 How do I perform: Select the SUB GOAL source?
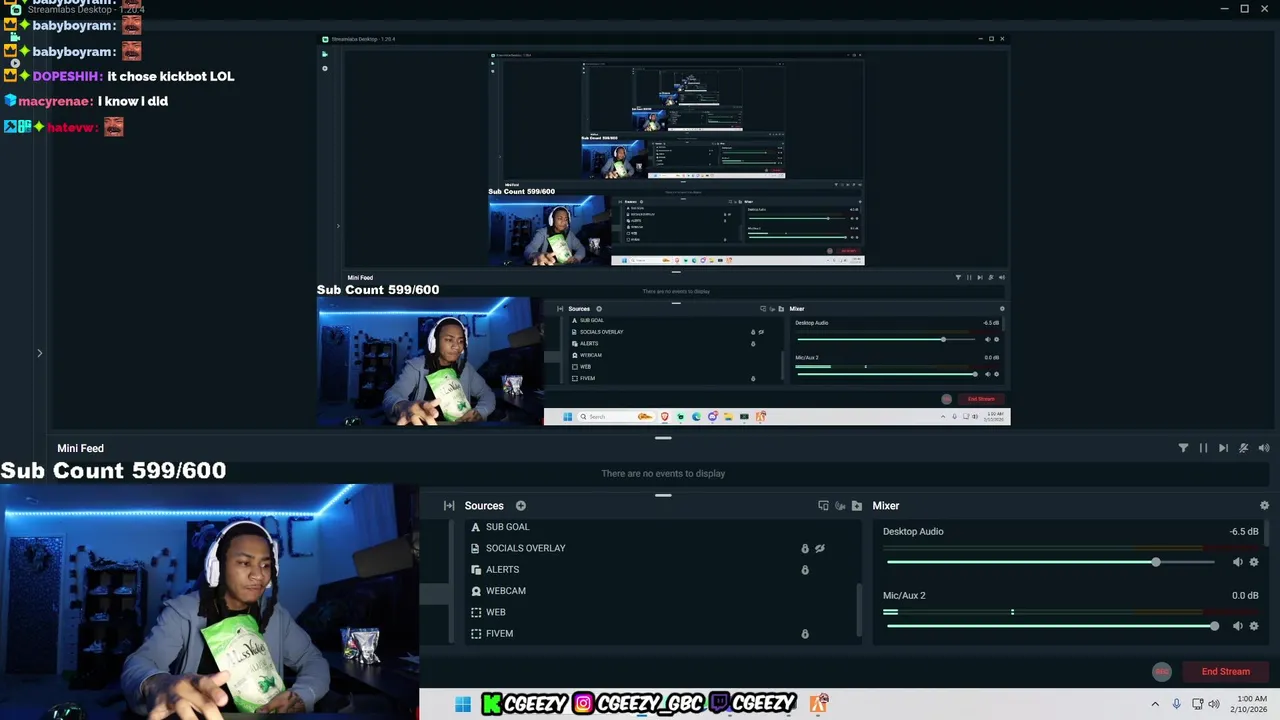[507, 527]
